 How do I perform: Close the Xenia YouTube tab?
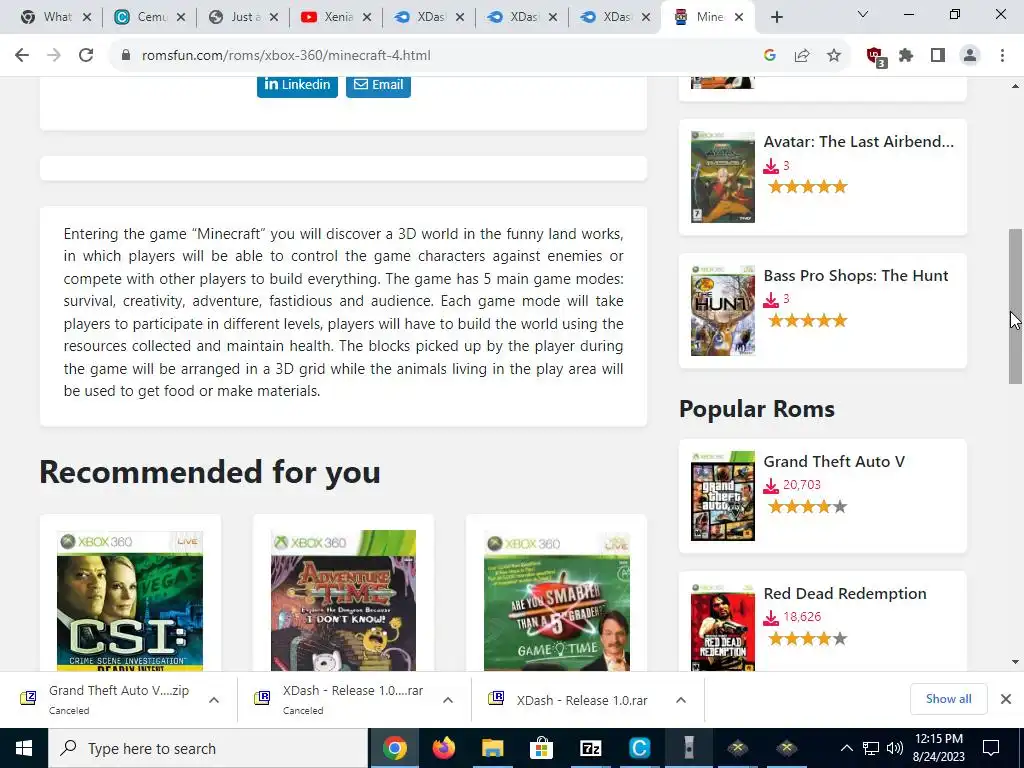(x=367, y=17)
